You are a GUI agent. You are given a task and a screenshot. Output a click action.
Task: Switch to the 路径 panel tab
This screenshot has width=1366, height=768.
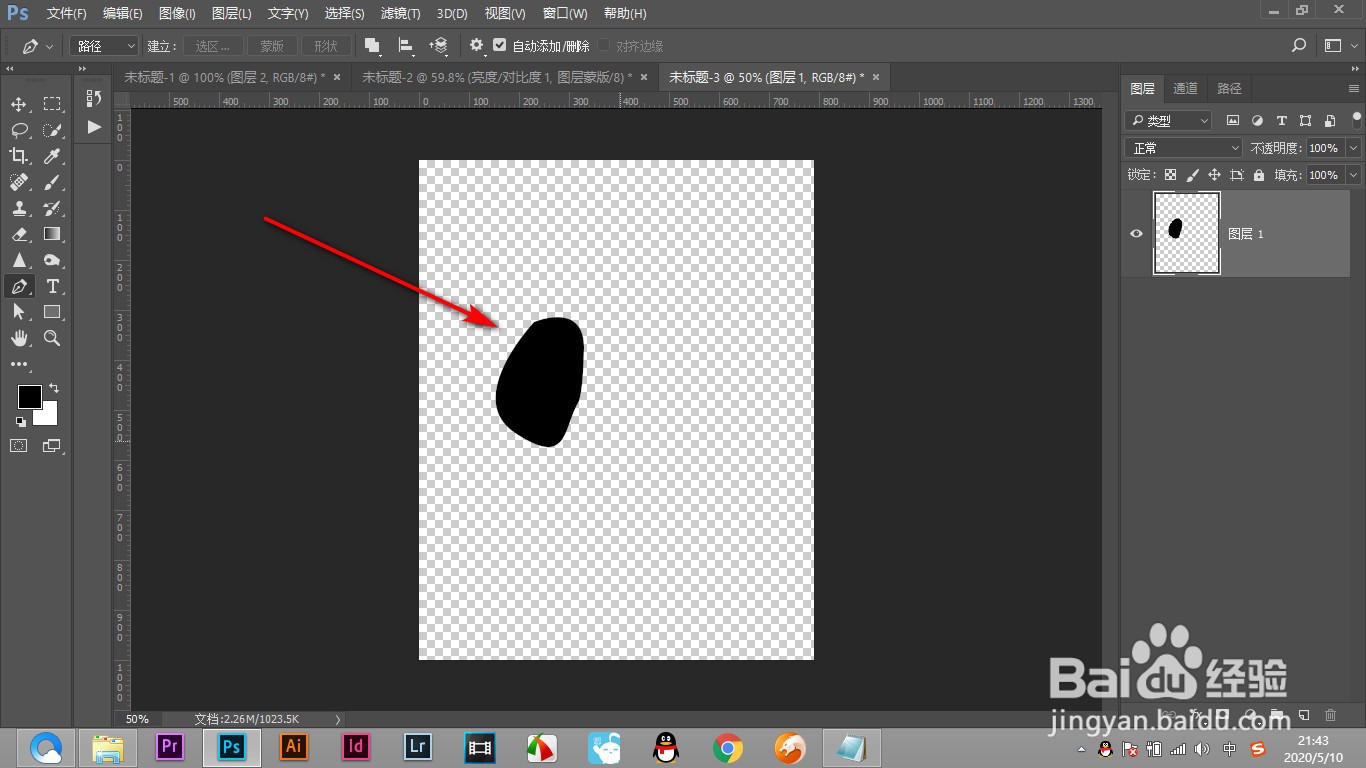click(1229, 88)
